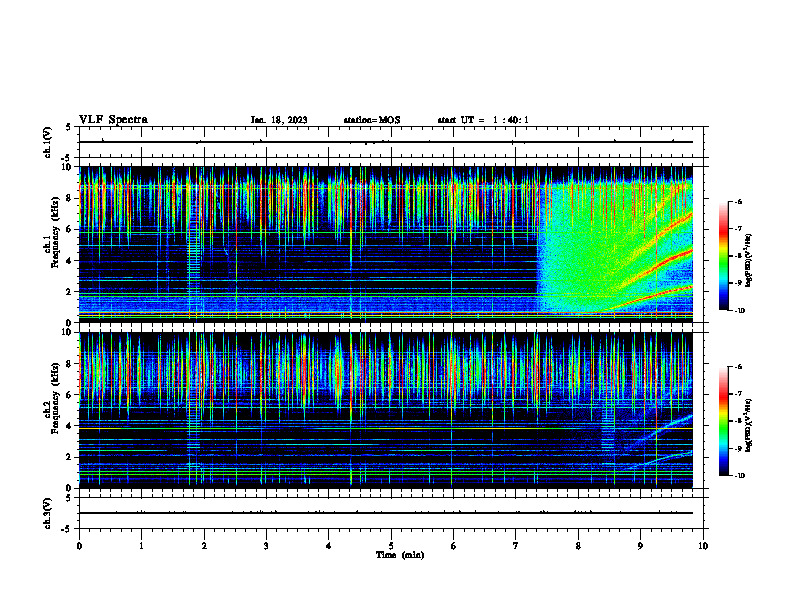Click the "-6" tick on the upper color bar

[x=738, y=202]
